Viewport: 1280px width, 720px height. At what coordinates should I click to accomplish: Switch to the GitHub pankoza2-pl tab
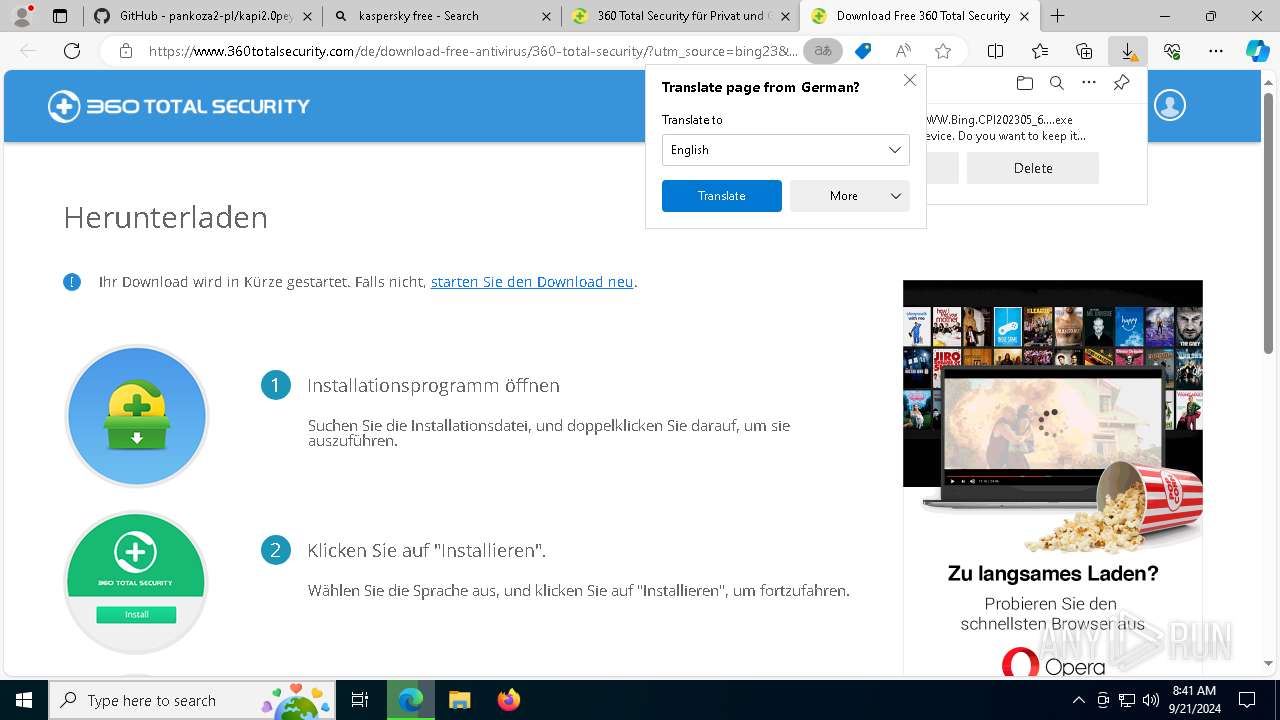pyautogui.click(x=204, y=16)
